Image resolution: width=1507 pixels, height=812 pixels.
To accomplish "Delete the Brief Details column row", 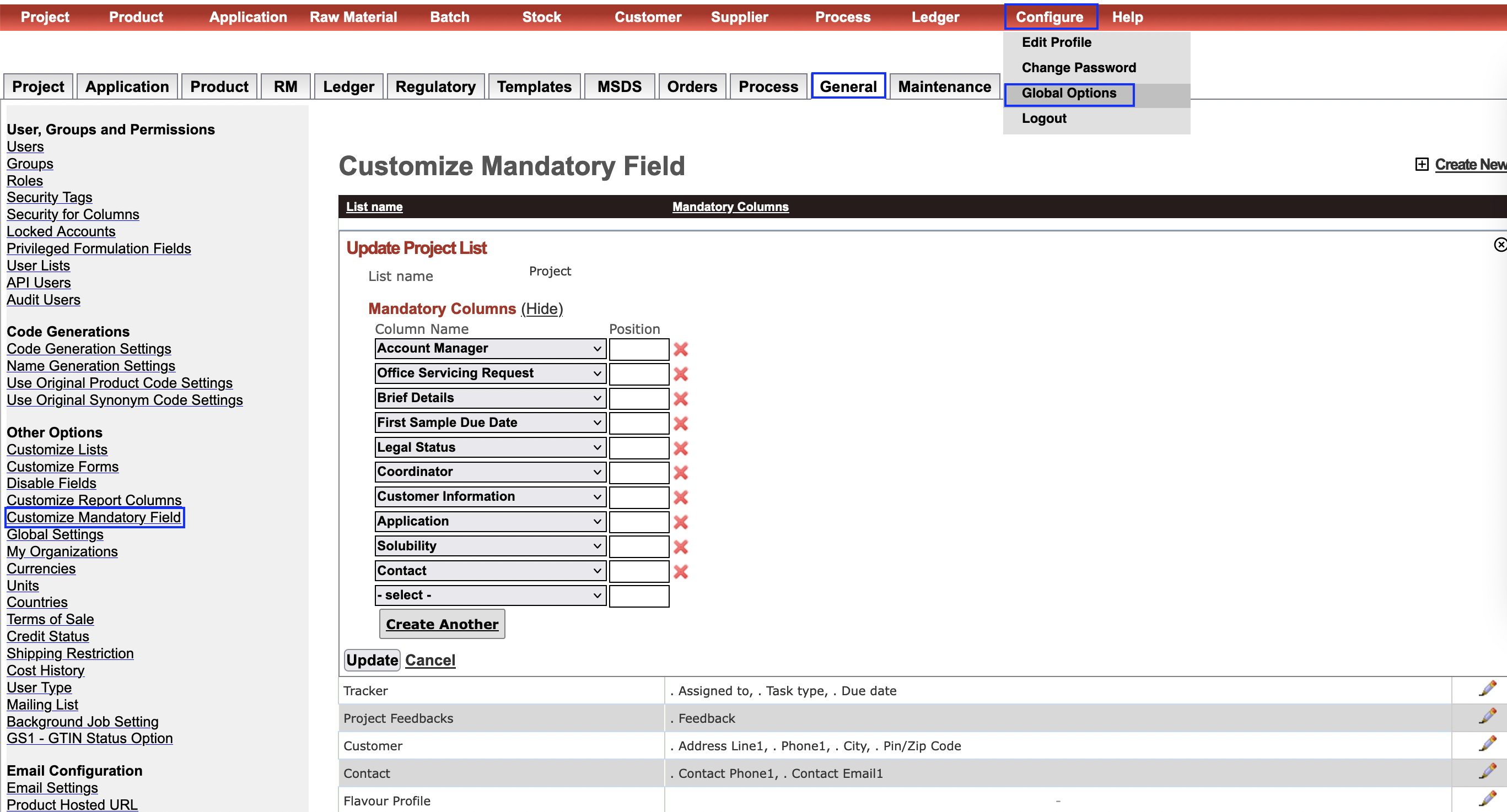I will pos(680,399).
